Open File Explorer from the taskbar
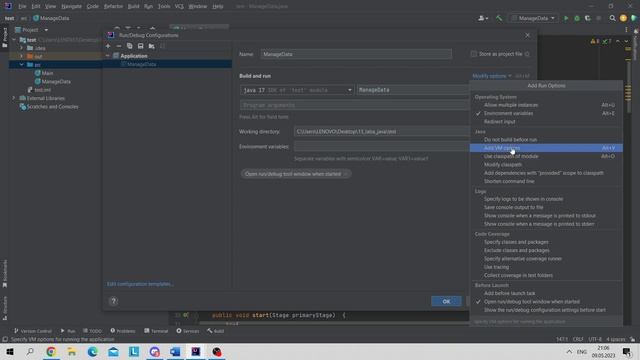 (72, 352)
